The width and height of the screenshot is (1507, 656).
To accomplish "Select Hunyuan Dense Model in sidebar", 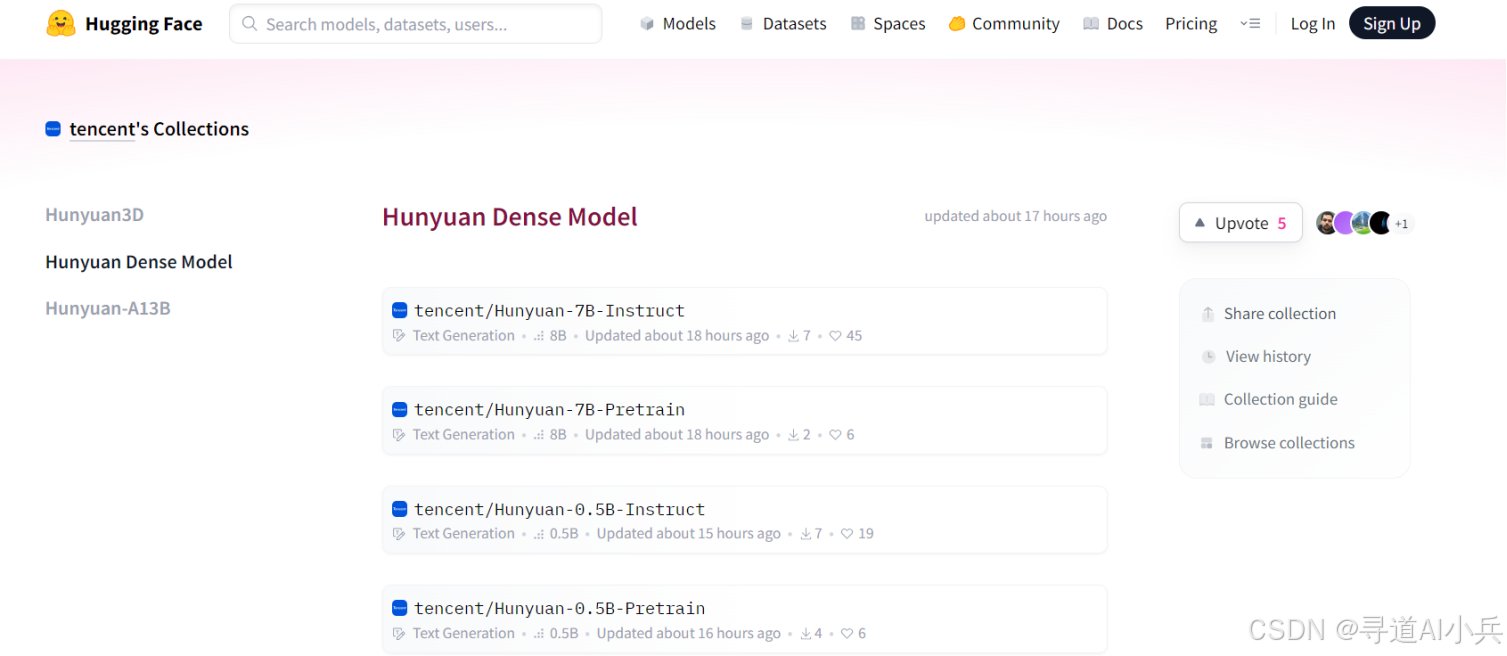I will coord(139,262).
